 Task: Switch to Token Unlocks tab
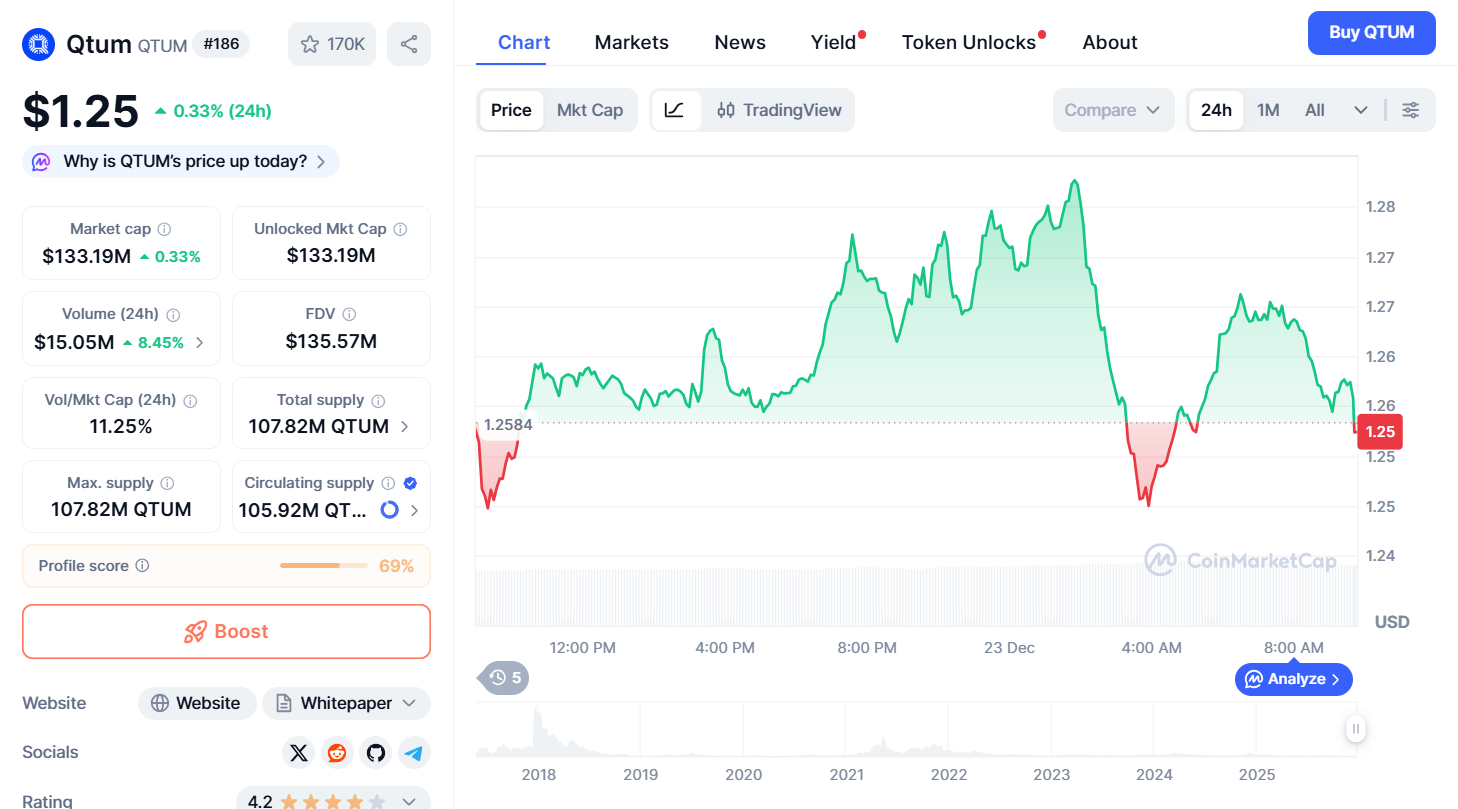point(968,43)
